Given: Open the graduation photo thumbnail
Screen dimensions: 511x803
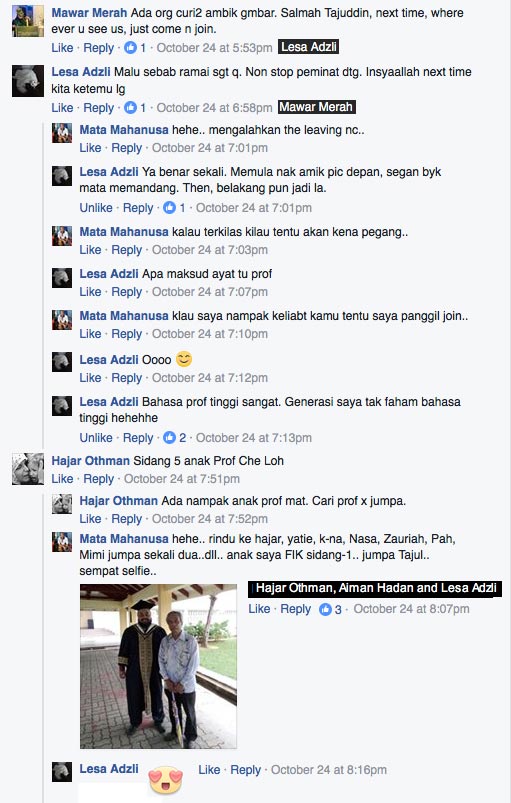Looking at the screenshot, I should click(158, 666).
